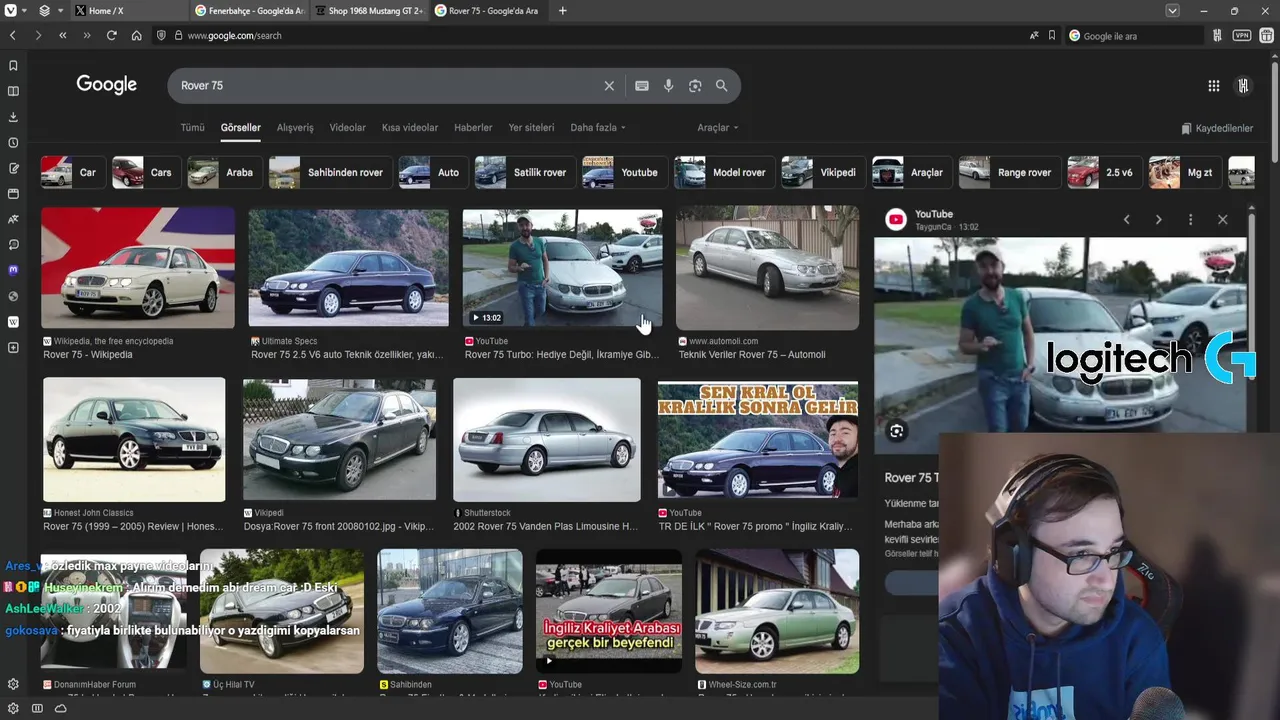The width and height of the screenshot is (1280, 720).
Task: Open Google Lens image search icon
Action: click(x=695, y=86)
